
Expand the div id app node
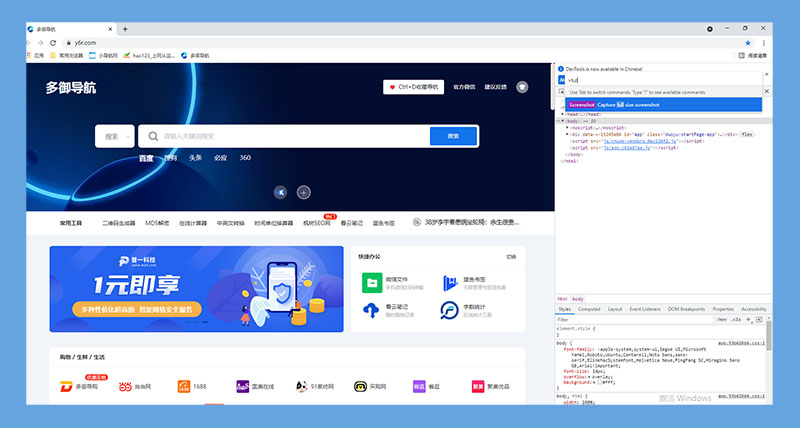click(x=567, y=134)
